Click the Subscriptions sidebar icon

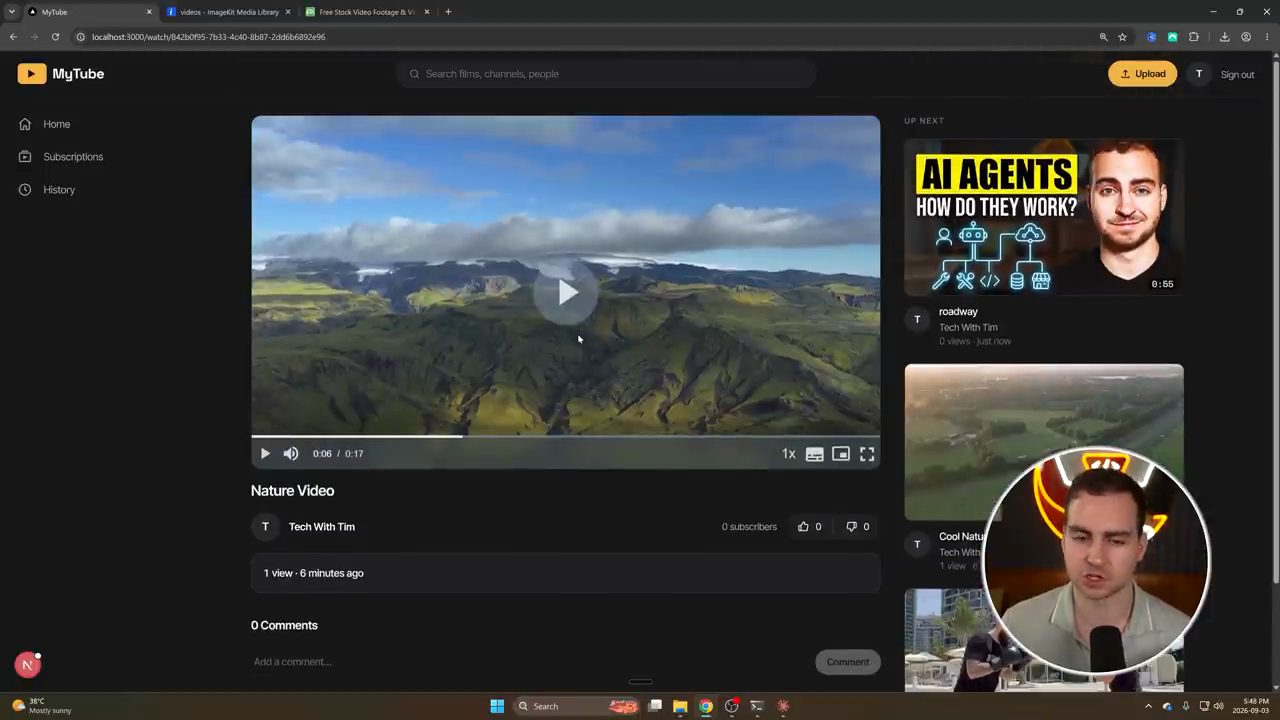pos(25,157)
